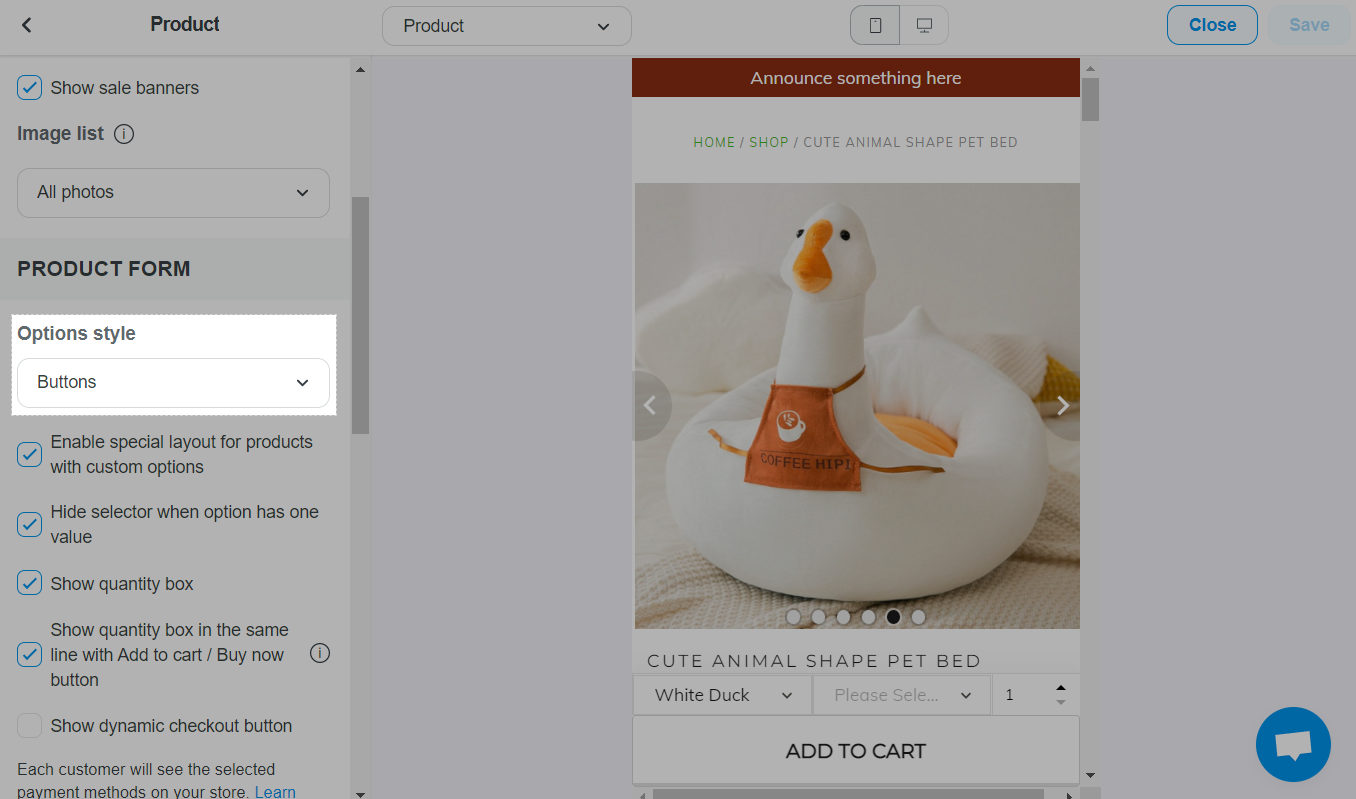Open the White Duck variant dropdown

[723, 695]
